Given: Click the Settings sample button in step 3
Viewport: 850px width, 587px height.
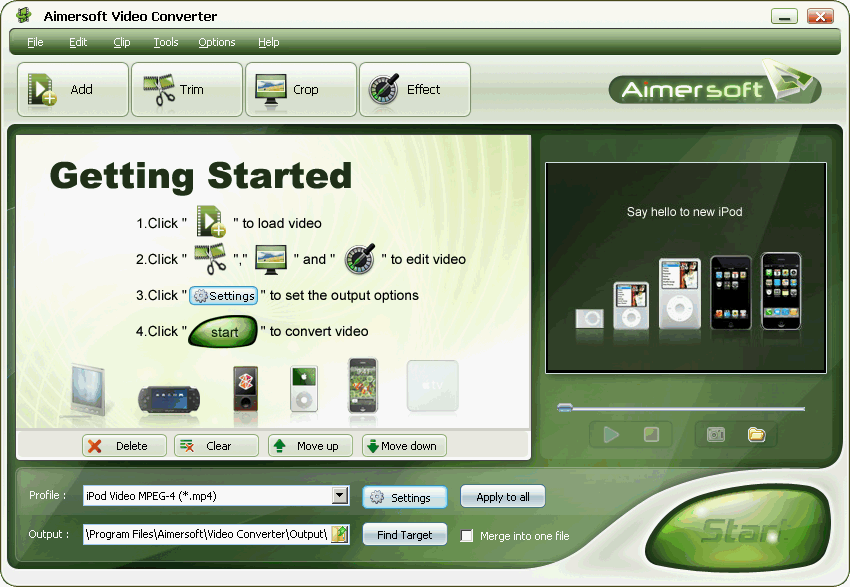Looking at the screenshot, I should (223, 295).
